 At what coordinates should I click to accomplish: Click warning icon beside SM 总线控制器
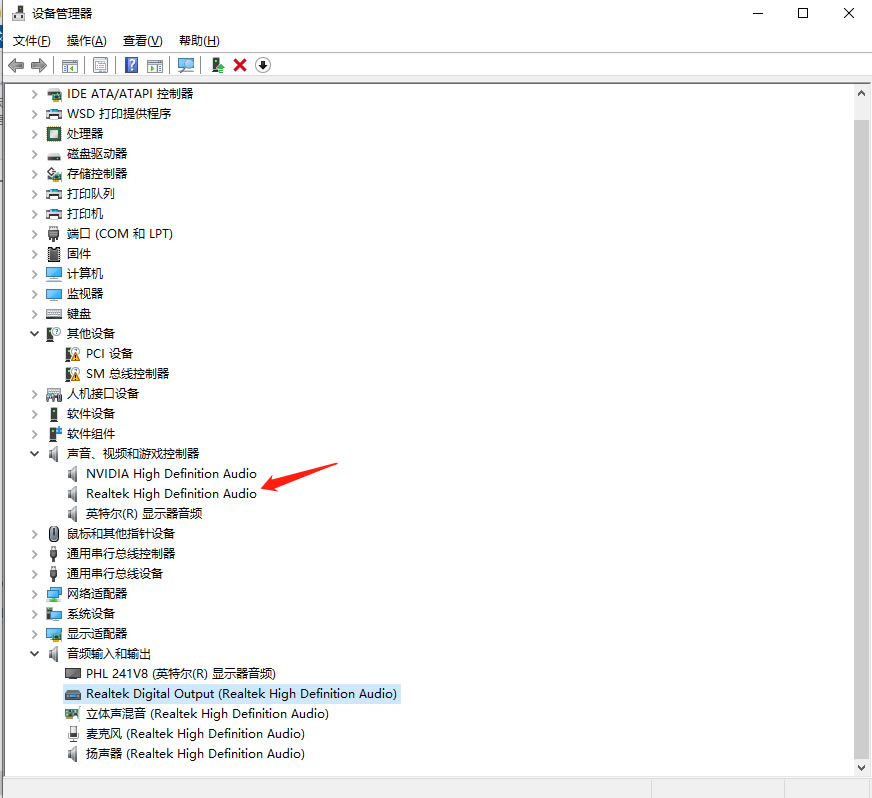tap(72, 374)
